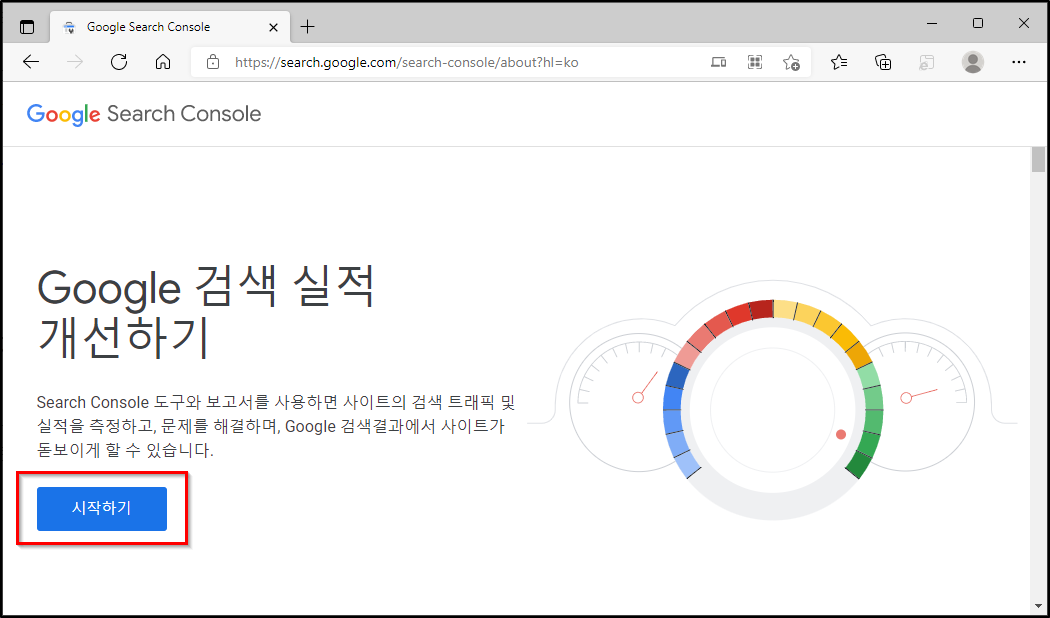The height and width of the screenshot is (618, 1050).
Task: Click the scrollbar down arrow
Action: tap(1038, 607)
